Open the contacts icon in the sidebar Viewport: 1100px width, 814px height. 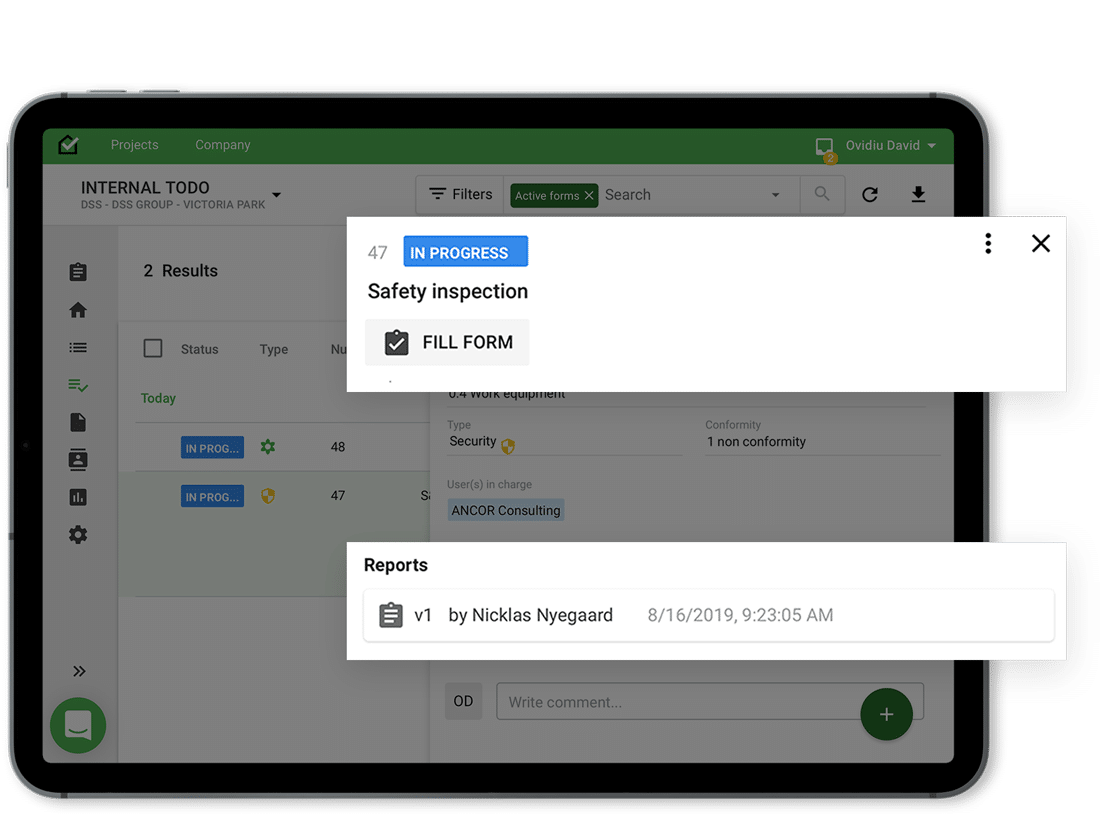click(x=78, y=460)
